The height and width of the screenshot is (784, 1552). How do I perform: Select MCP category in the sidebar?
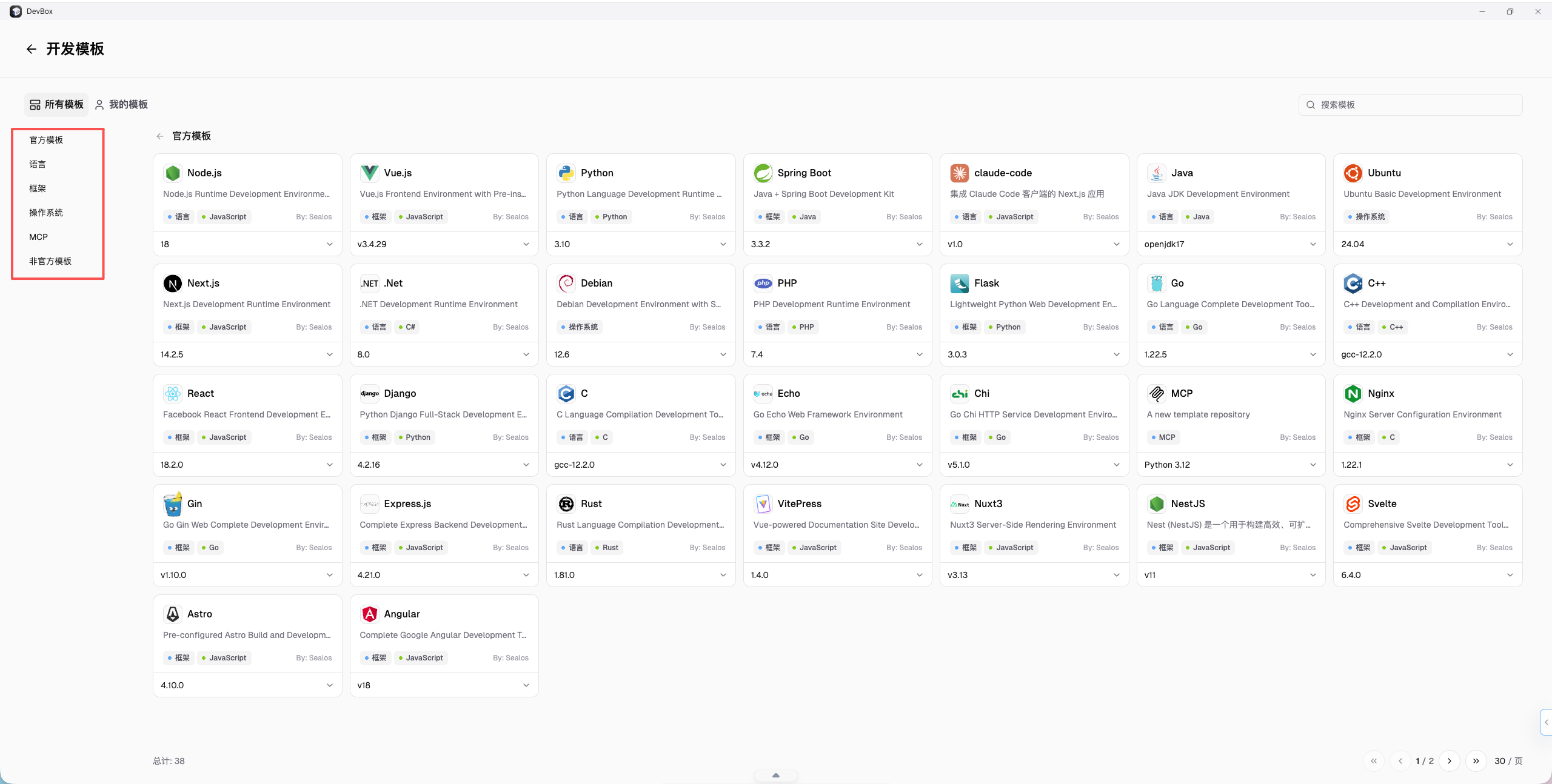pos(38,237)
